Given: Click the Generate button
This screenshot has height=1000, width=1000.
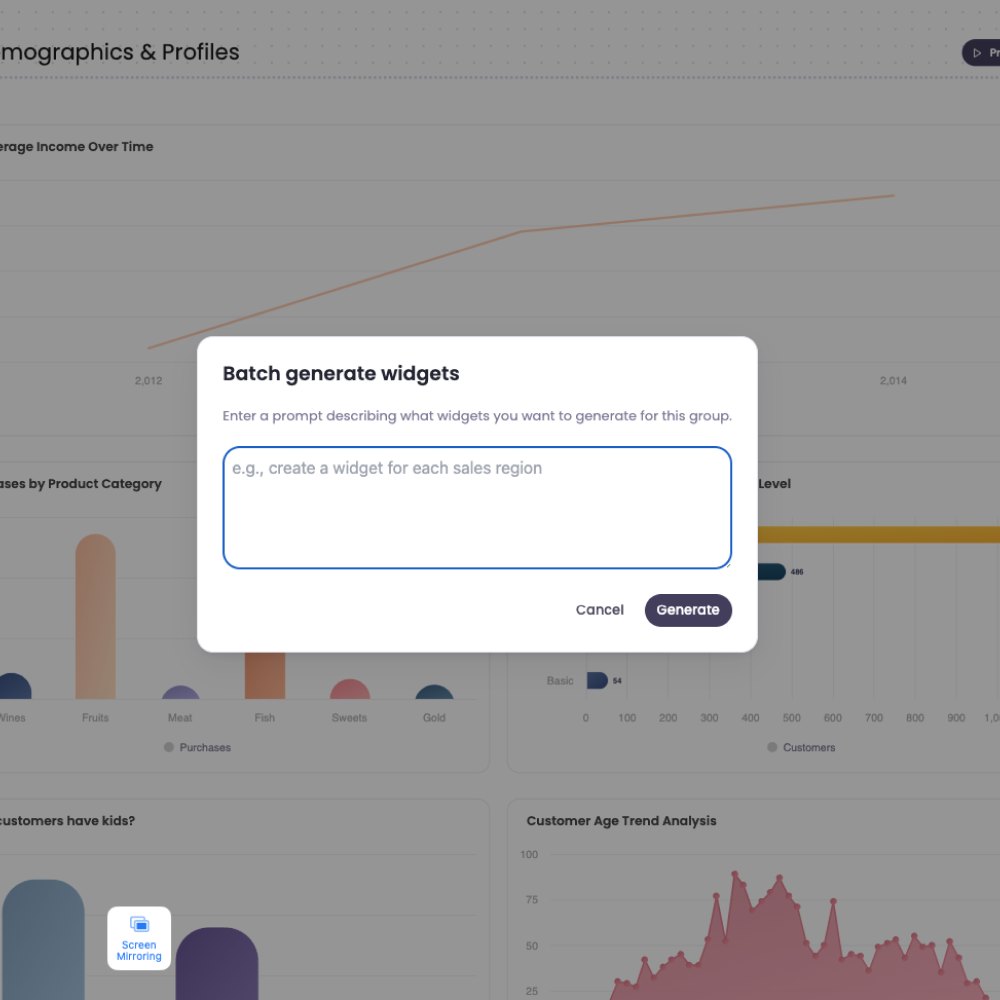Looking at the screenshot, I should pos(688,610).
